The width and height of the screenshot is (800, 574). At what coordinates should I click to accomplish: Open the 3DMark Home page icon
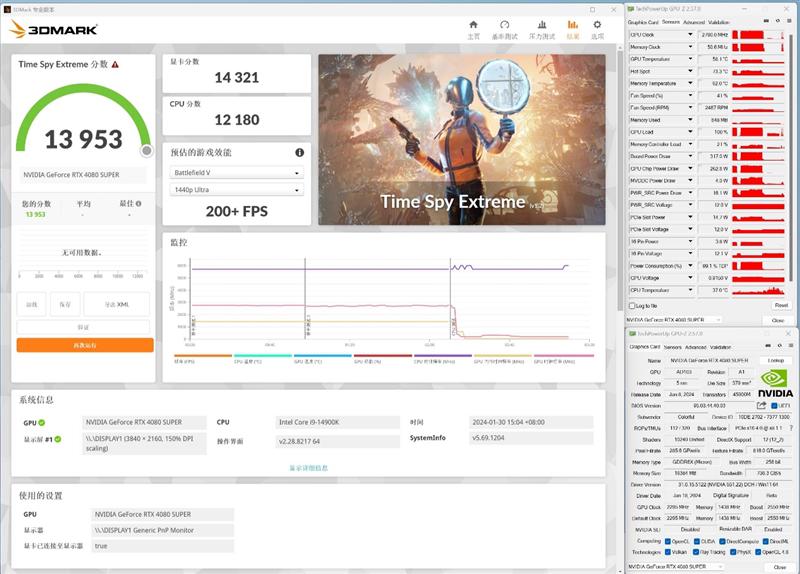click(473, 24)
